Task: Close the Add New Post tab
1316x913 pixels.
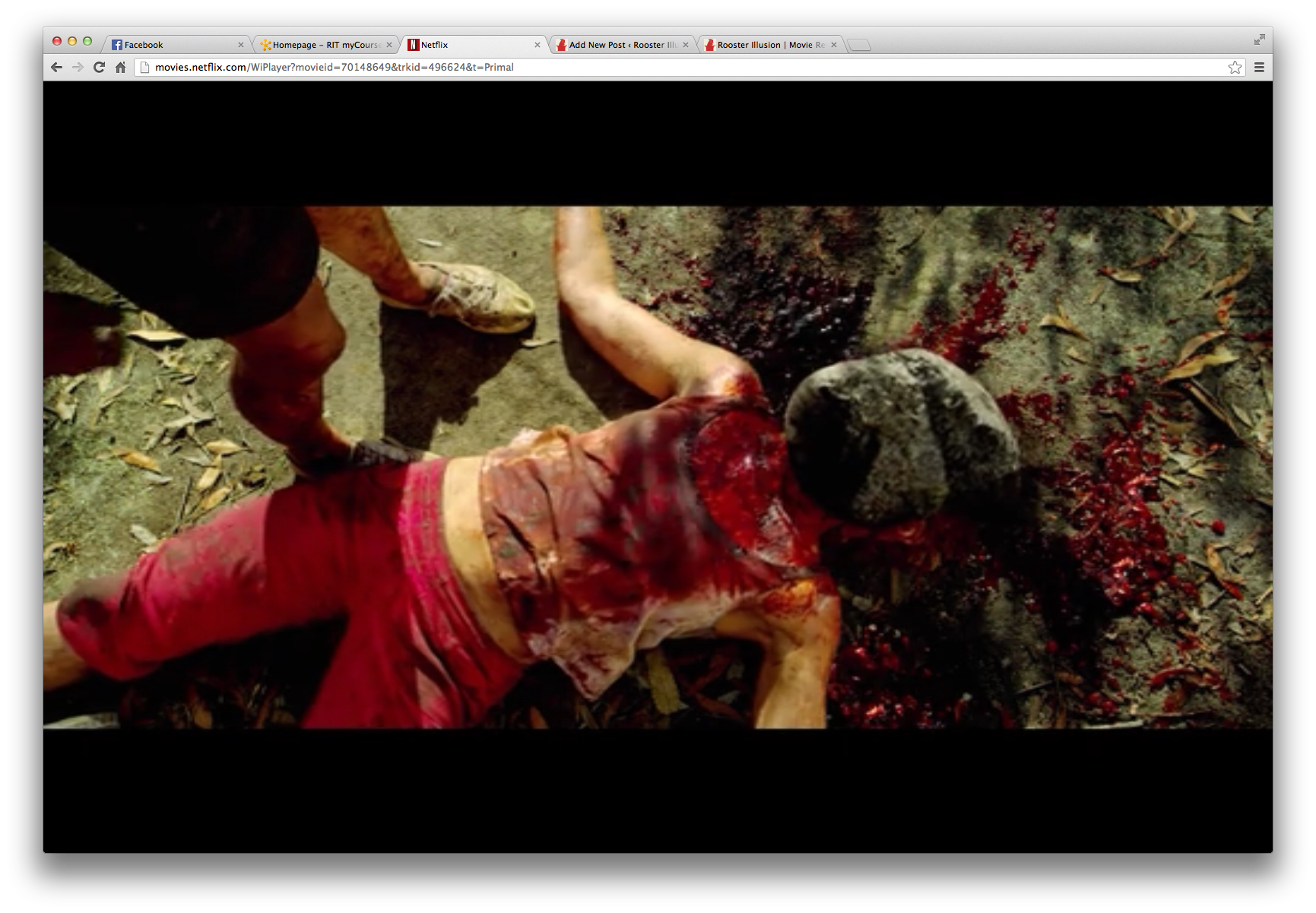Action: (x=686, y=45)
